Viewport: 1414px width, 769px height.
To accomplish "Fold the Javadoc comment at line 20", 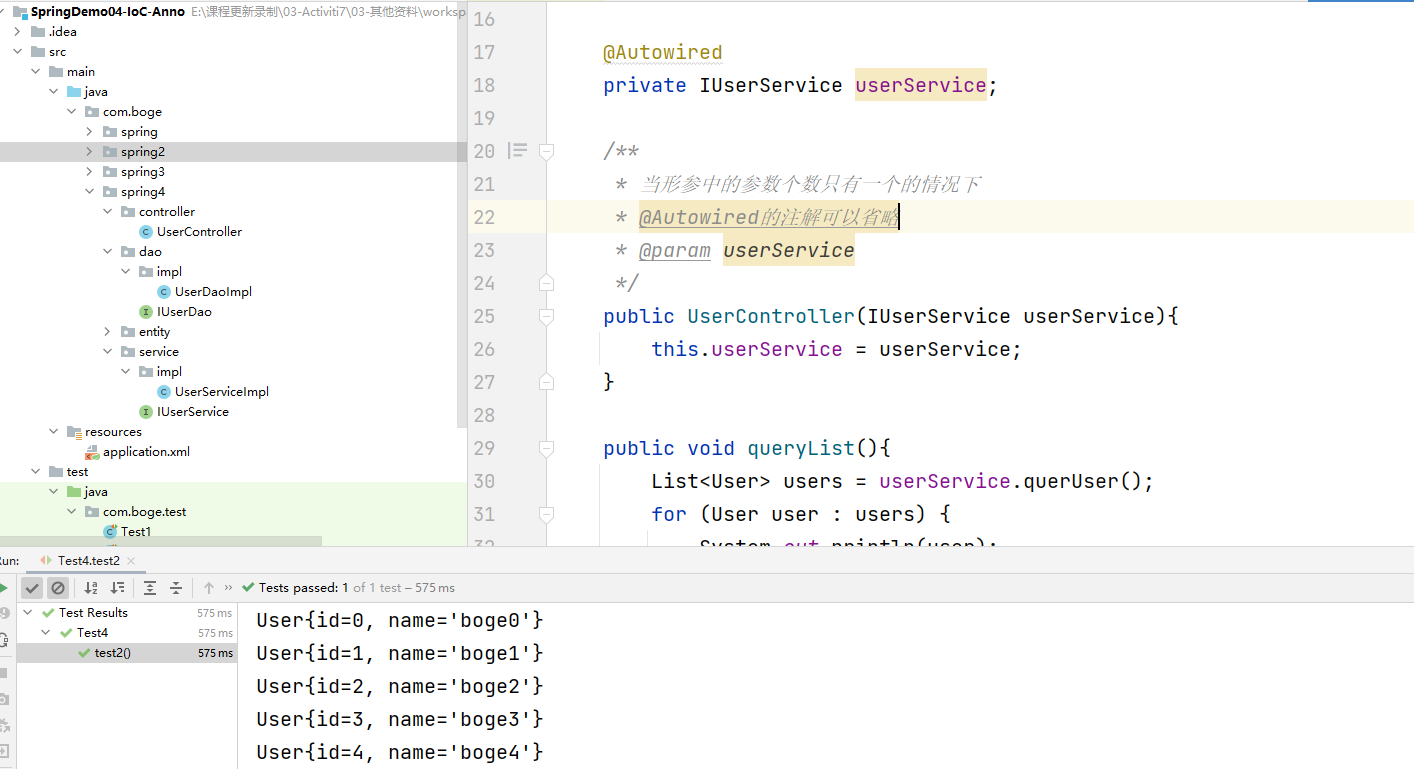I will (x=546, y=151).
